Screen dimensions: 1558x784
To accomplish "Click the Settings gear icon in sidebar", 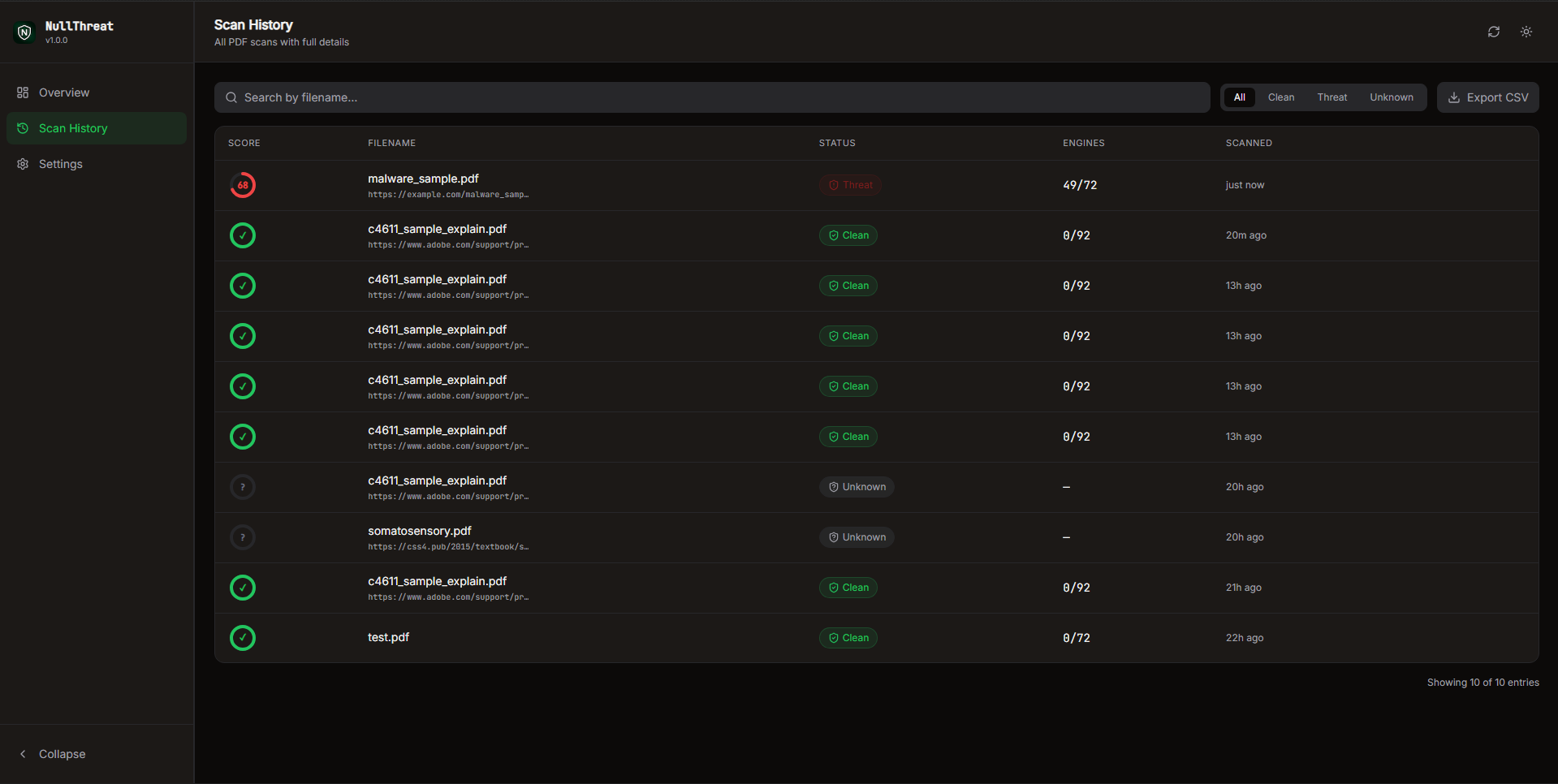I will coord(23,164).
